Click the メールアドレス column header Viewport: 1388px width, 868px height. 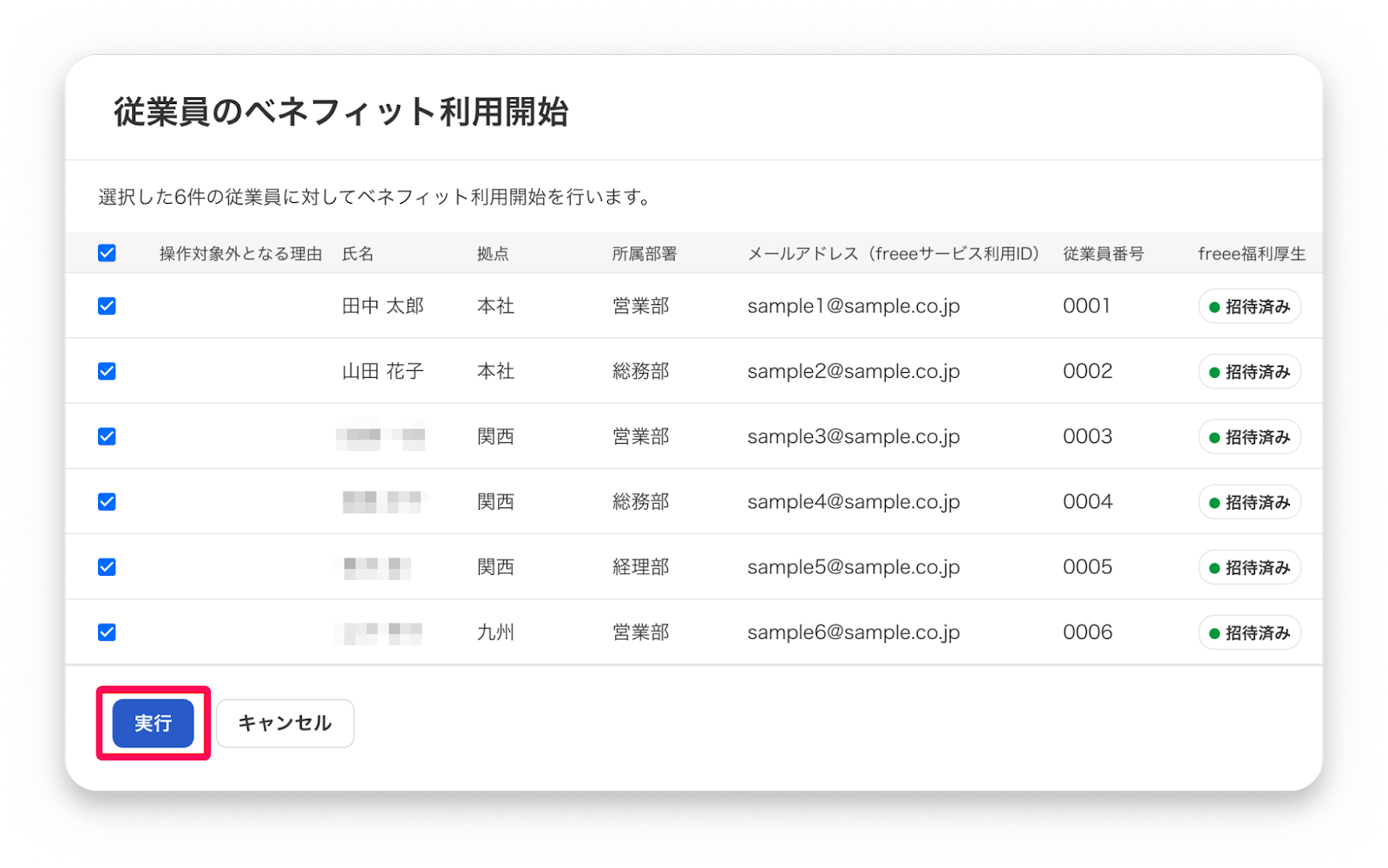pyautogui.click(x=893, y=254)
